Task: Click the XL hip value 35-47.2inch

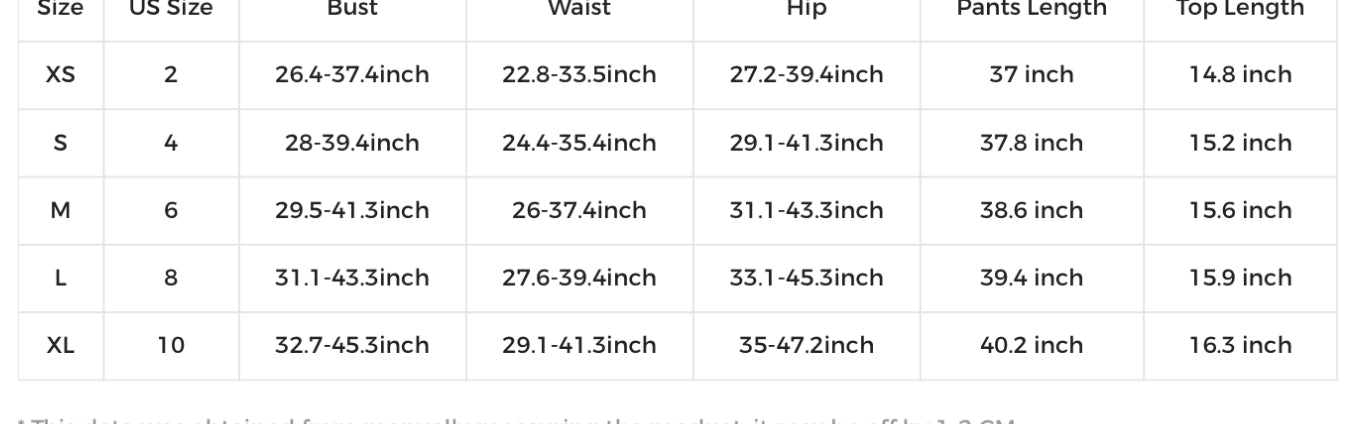Action: [806, 345]
